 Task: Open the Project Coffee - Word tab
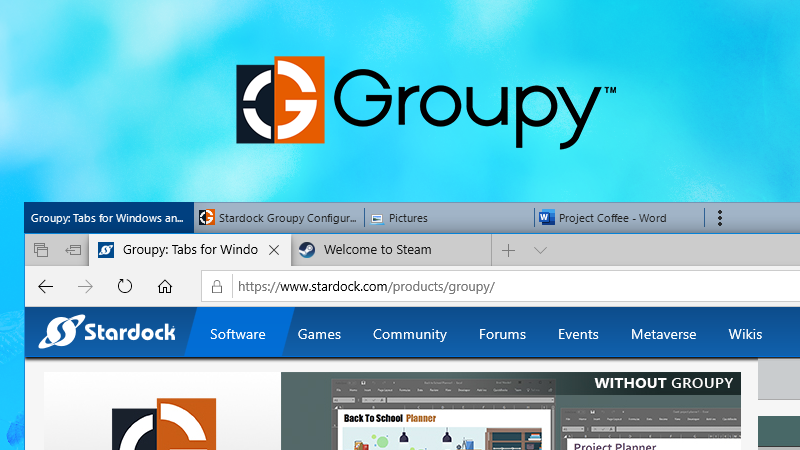click(x=619, y=218)
